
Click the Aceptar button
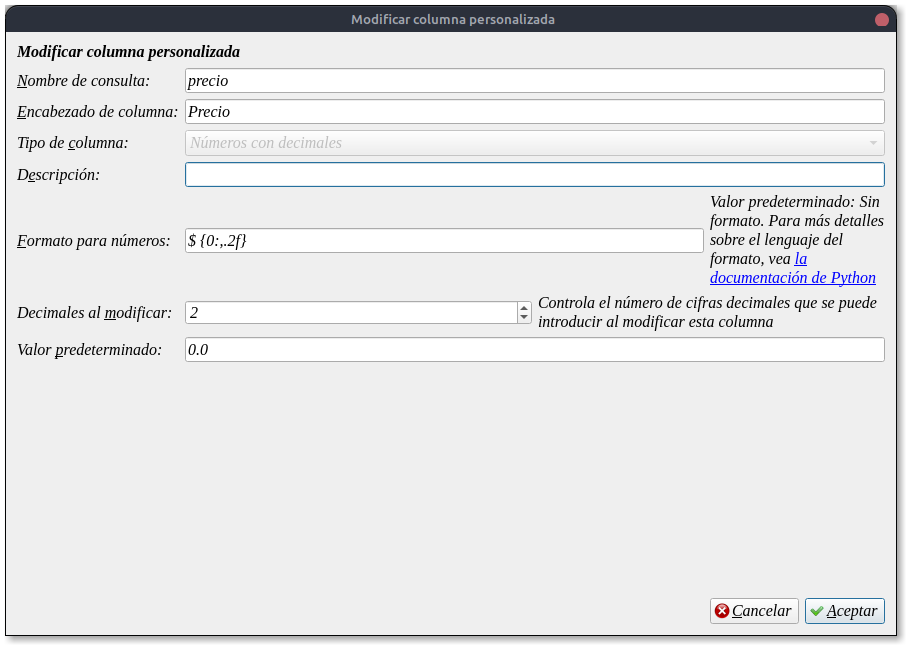[844, 611]
